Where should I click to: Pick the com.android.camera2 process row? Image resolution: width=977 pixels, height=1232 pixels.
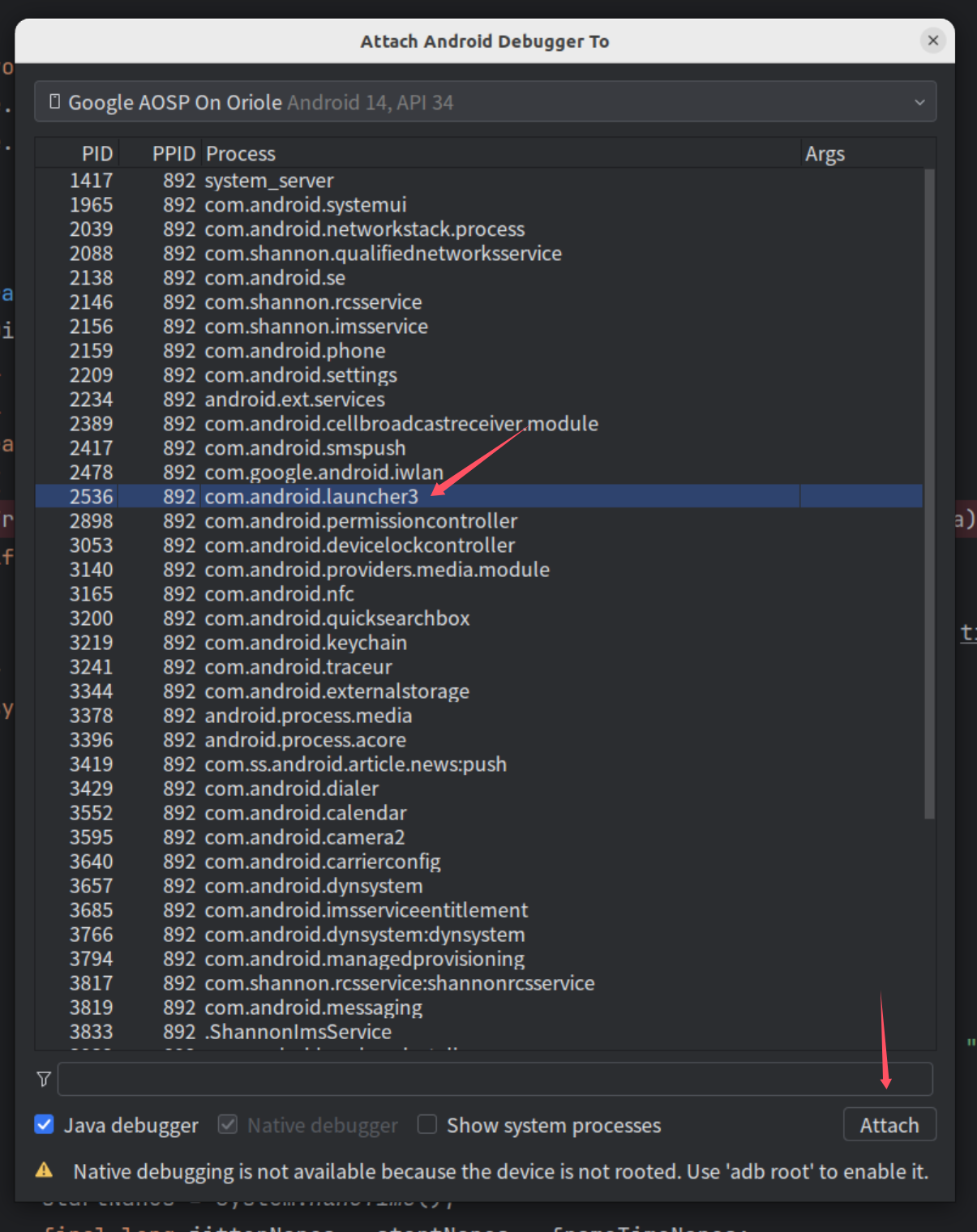(x=304, y=837)
